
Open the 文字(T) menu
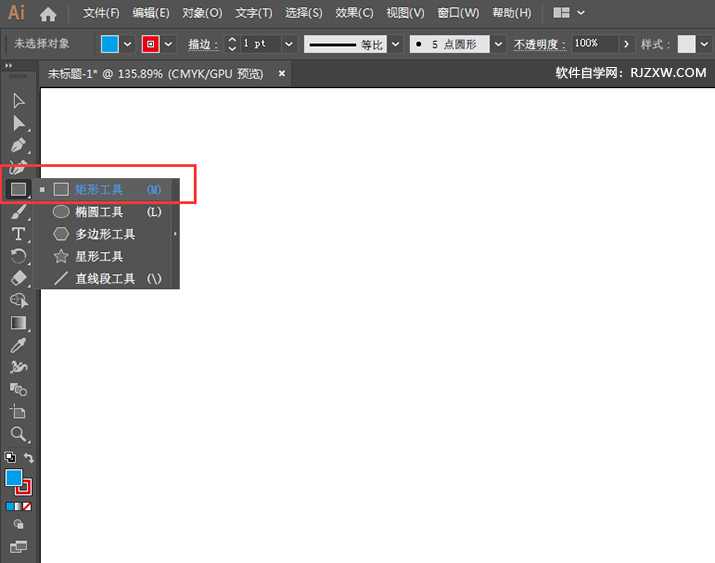(254, 13)
